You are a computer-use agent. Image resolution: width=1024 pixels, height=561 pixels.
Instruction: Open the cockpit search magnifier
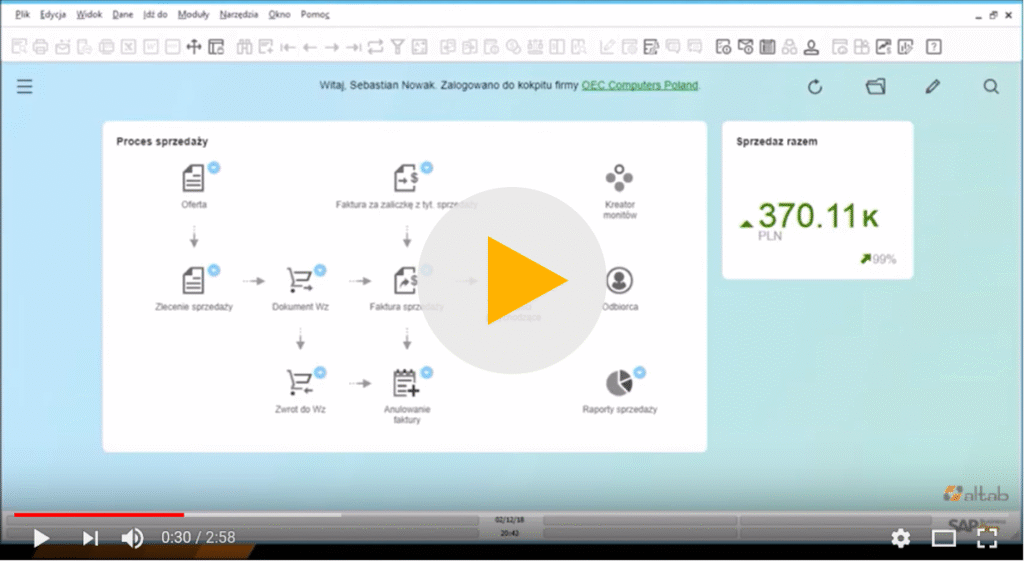991,86
